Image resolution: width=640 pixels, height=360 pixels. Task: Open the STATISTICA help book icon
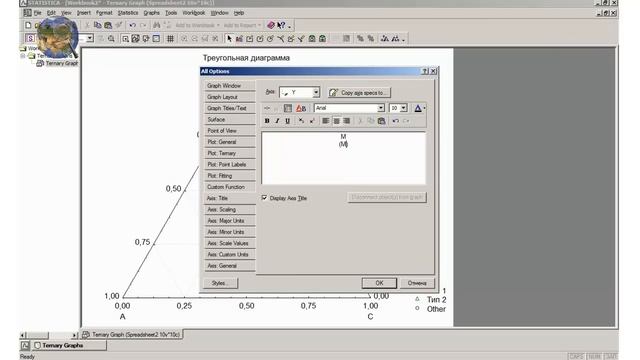point(271,25)
